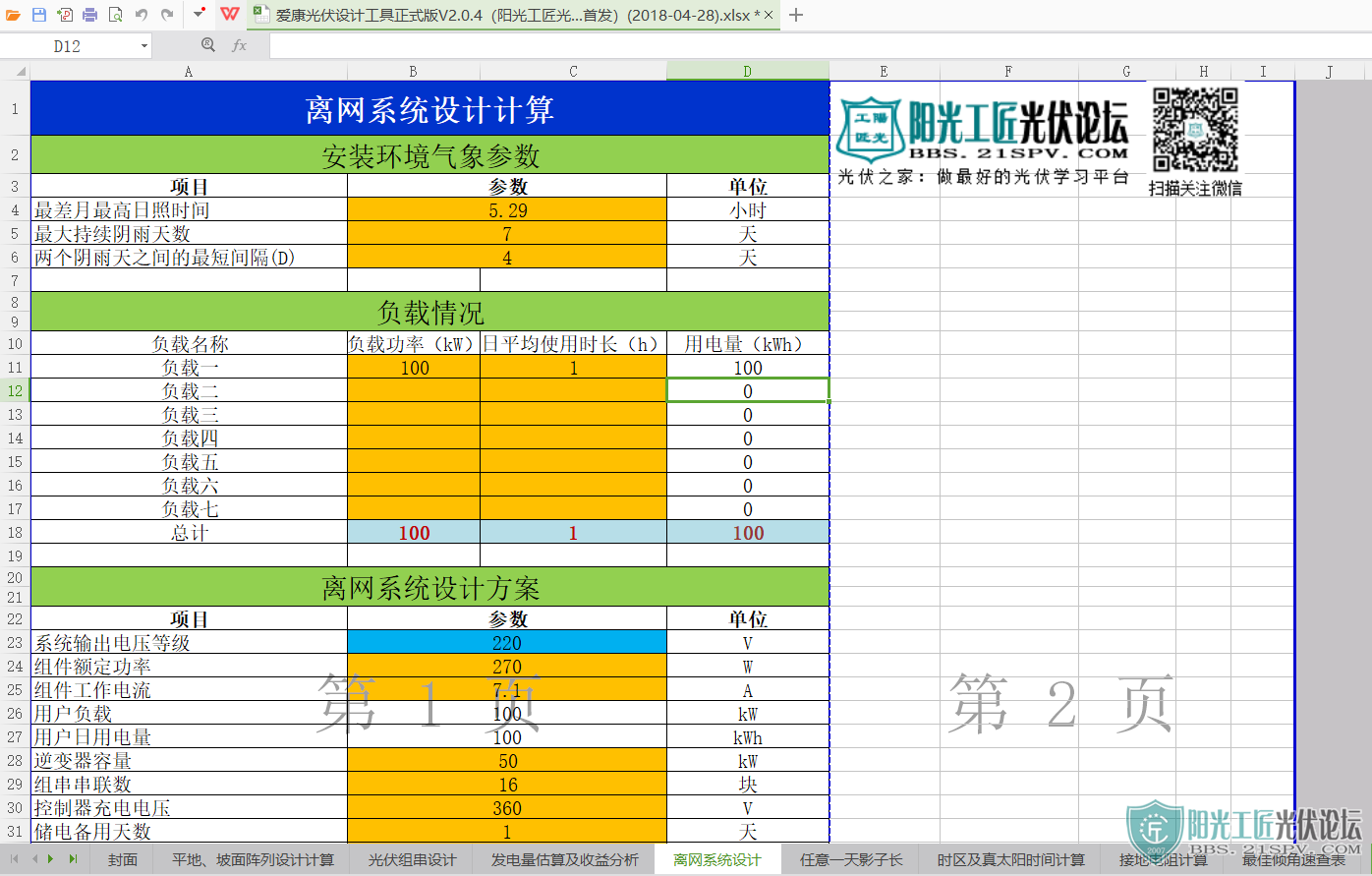Select the orange power cell for 负载二

[414, 390]
